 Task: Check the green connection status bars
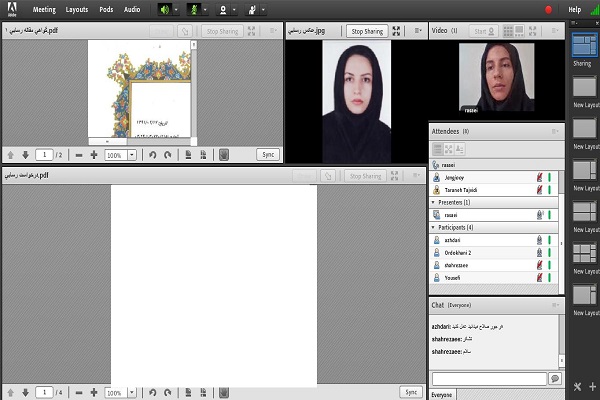coord(595,10)
